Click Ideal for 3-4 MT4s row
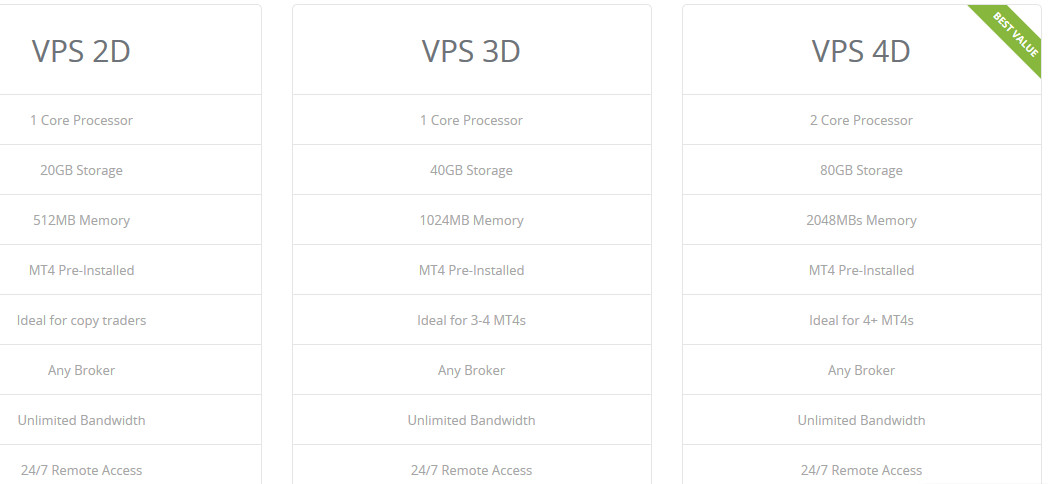The height and width of the screenshot is (484, 1048). coord(472,320)
